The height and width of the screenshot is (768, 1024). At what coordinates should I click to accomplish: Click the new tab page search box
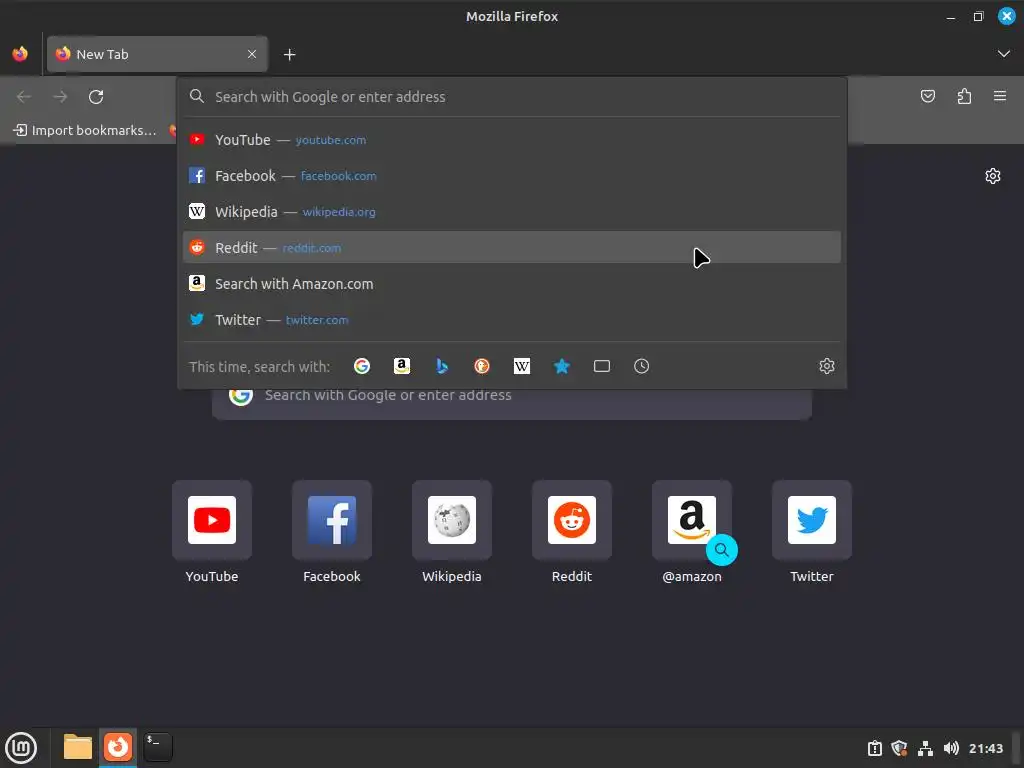(512, 401)
